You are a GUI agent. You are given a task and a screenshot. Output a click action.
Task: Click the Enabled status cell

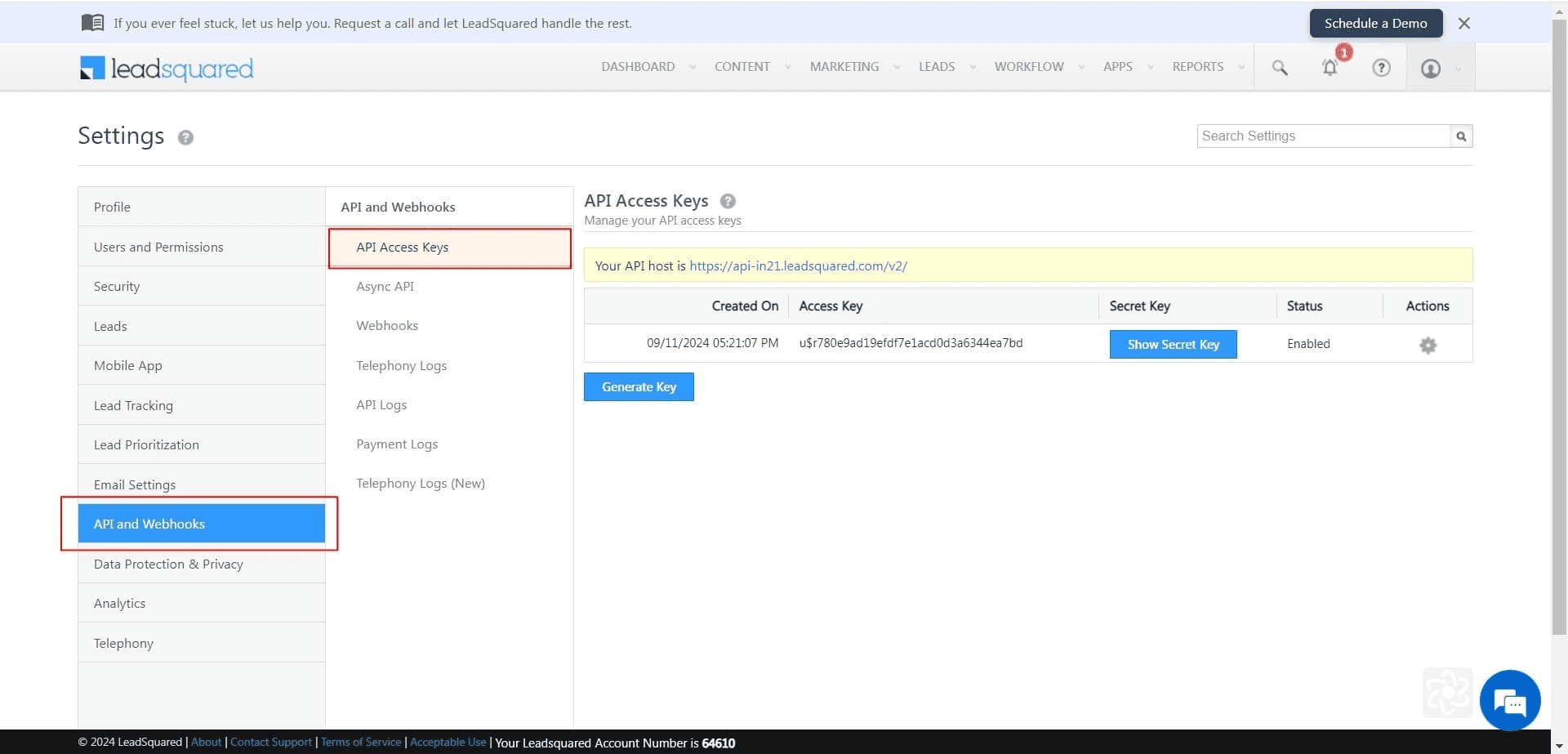coord(1308,344)
